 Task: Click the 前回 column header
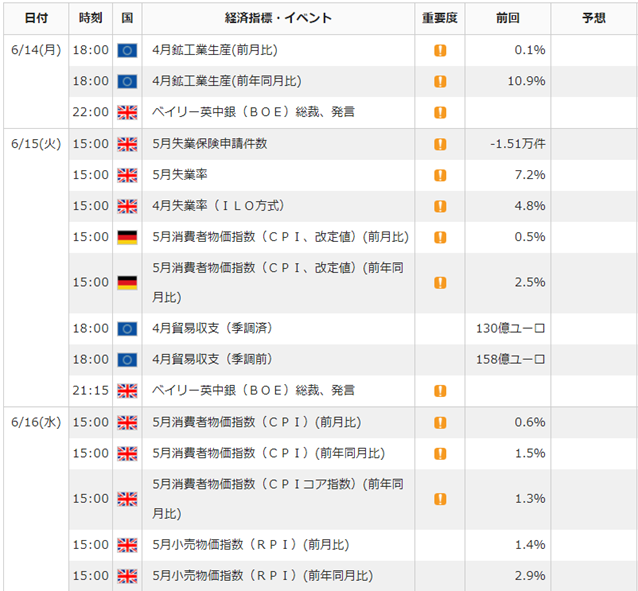point(508,18)
